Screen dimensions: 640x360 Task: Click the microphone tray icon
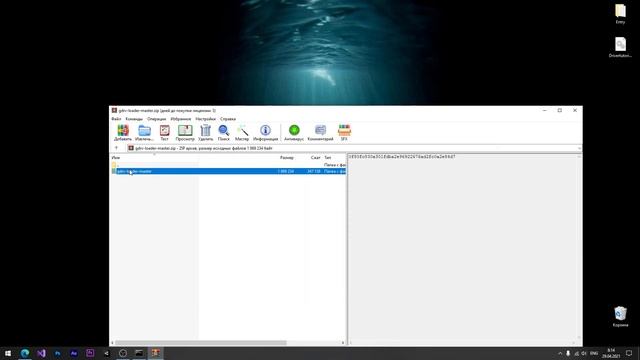click(x=568, y=353)
